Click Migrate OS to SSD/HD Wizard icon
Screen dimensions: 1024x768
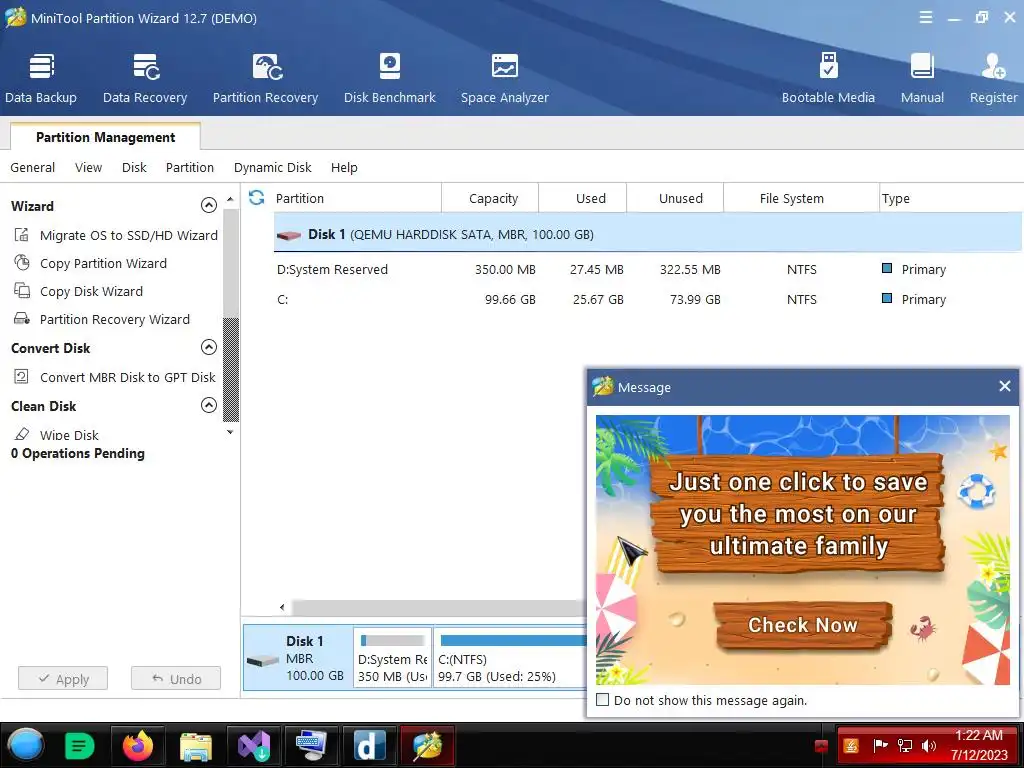pyautogui.click(x=22, y=234)
